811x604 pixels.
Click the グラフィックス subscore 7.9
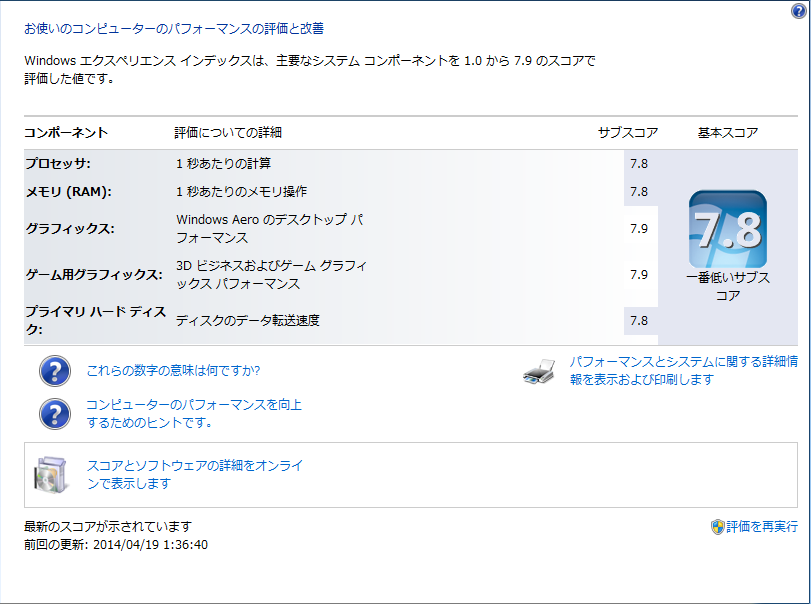pyautogui.click(x=639, y=229)
